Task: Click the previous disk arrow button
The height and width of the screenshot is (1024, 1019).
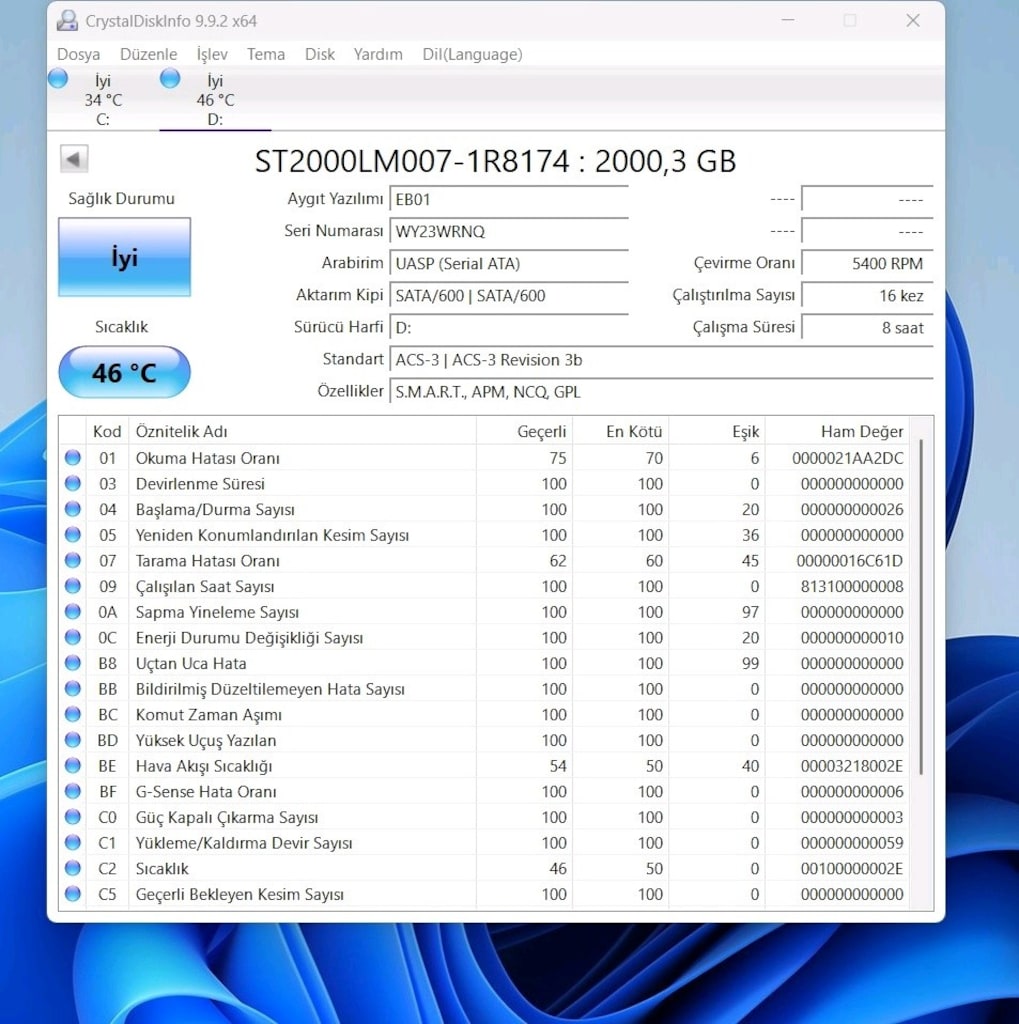Action: pyautogui.click(x=74, y=159)
